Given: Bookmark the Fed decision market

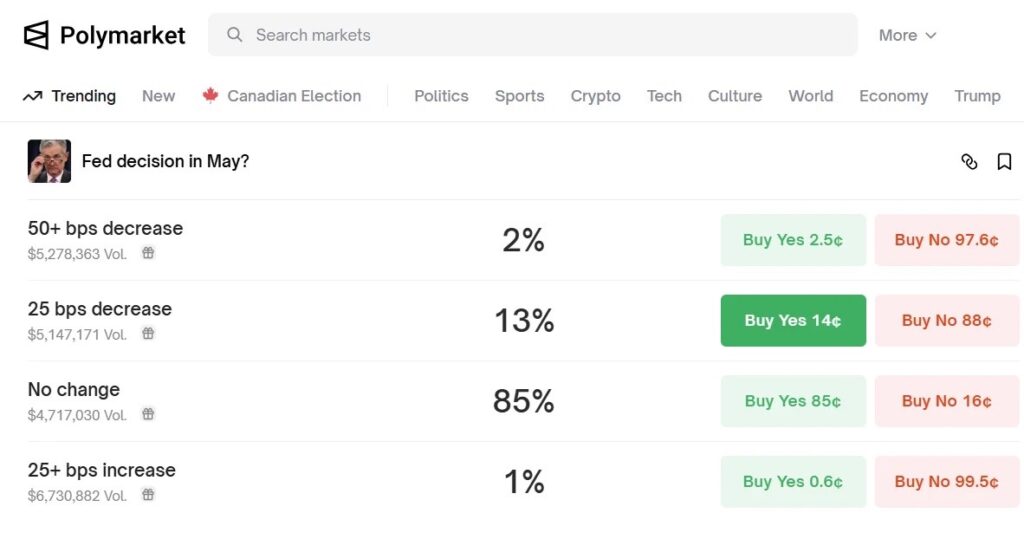Looking at the screenshot, I should point(1004,162).
